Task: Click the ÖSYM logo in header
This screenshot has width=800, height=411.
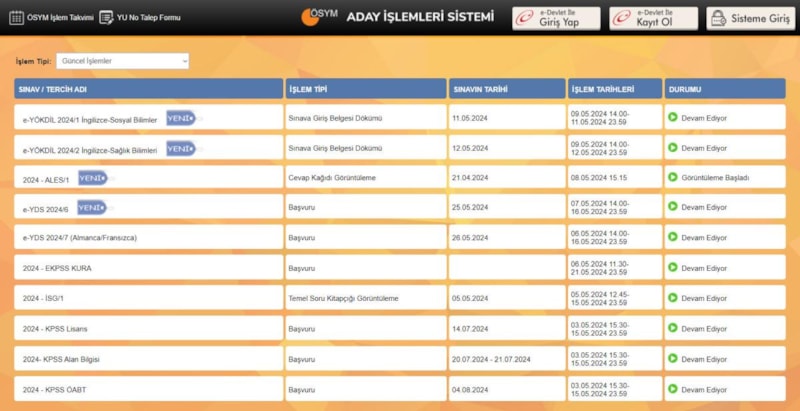Action: [x=320, y=17]
